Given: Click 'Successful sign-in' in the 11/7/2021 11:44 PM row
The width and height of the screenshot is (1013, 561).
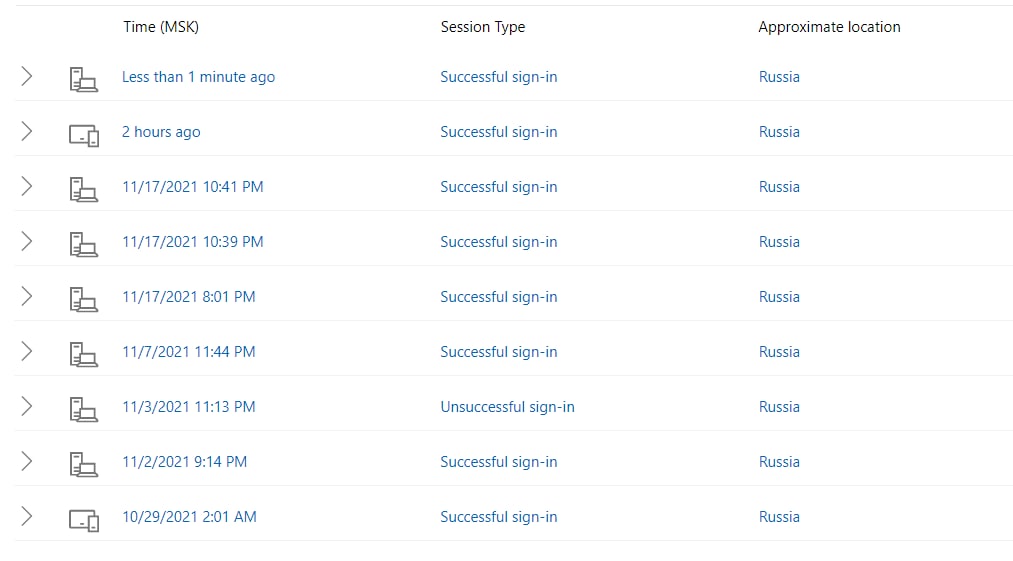Looking at the screenshot, I should pos(499,352).
